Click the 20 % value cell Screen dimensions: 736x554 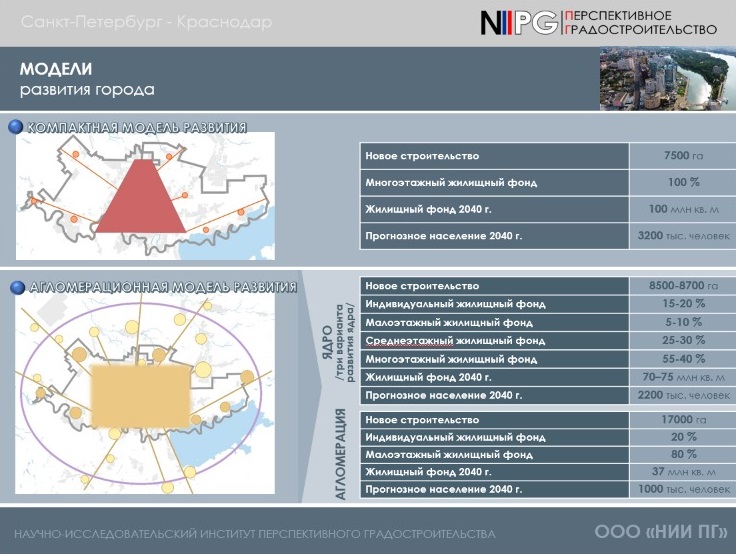tap(683, 437)
